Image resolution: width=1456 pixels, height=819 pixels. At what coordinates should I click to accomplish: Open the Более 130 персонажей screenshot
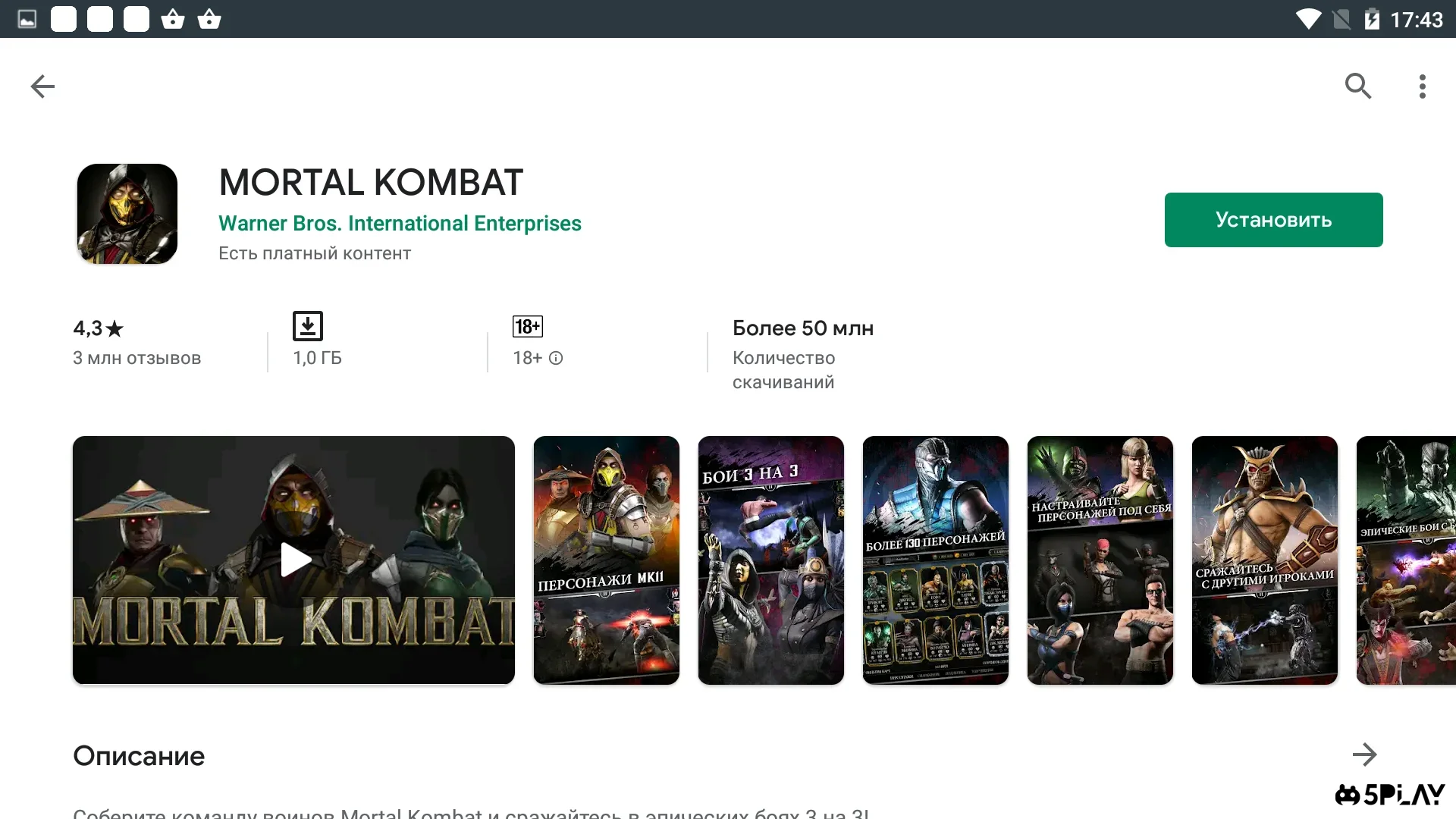point(935,560)
